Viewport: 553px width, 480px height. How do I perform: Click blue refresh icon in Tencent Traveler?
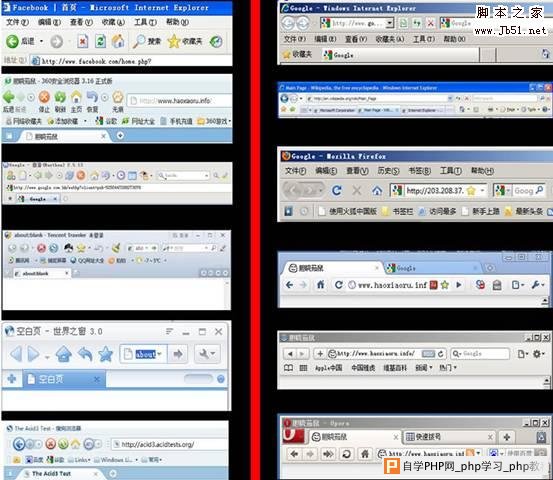54,248
